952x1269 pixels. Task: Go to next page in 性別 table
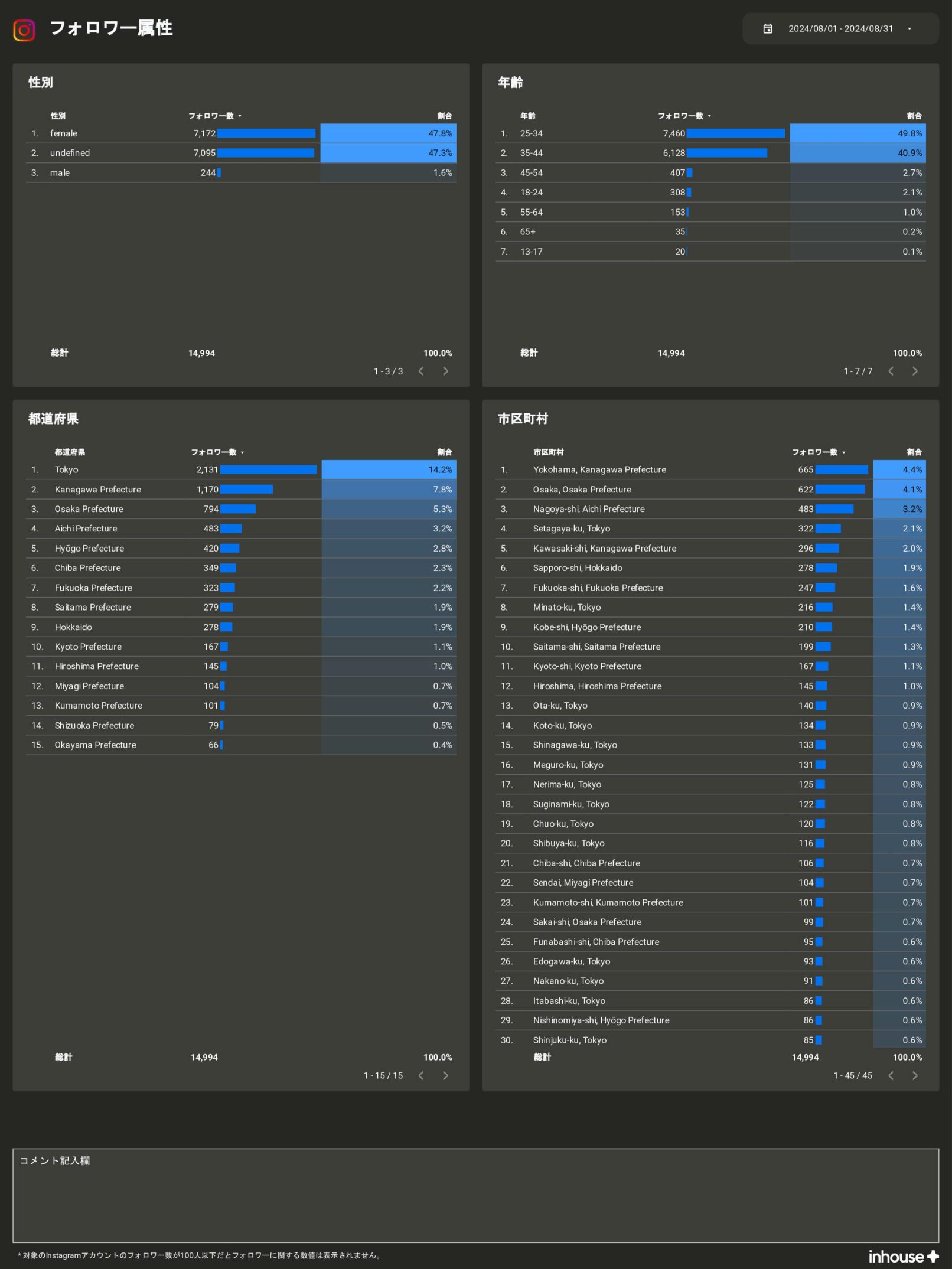point(445,371)
